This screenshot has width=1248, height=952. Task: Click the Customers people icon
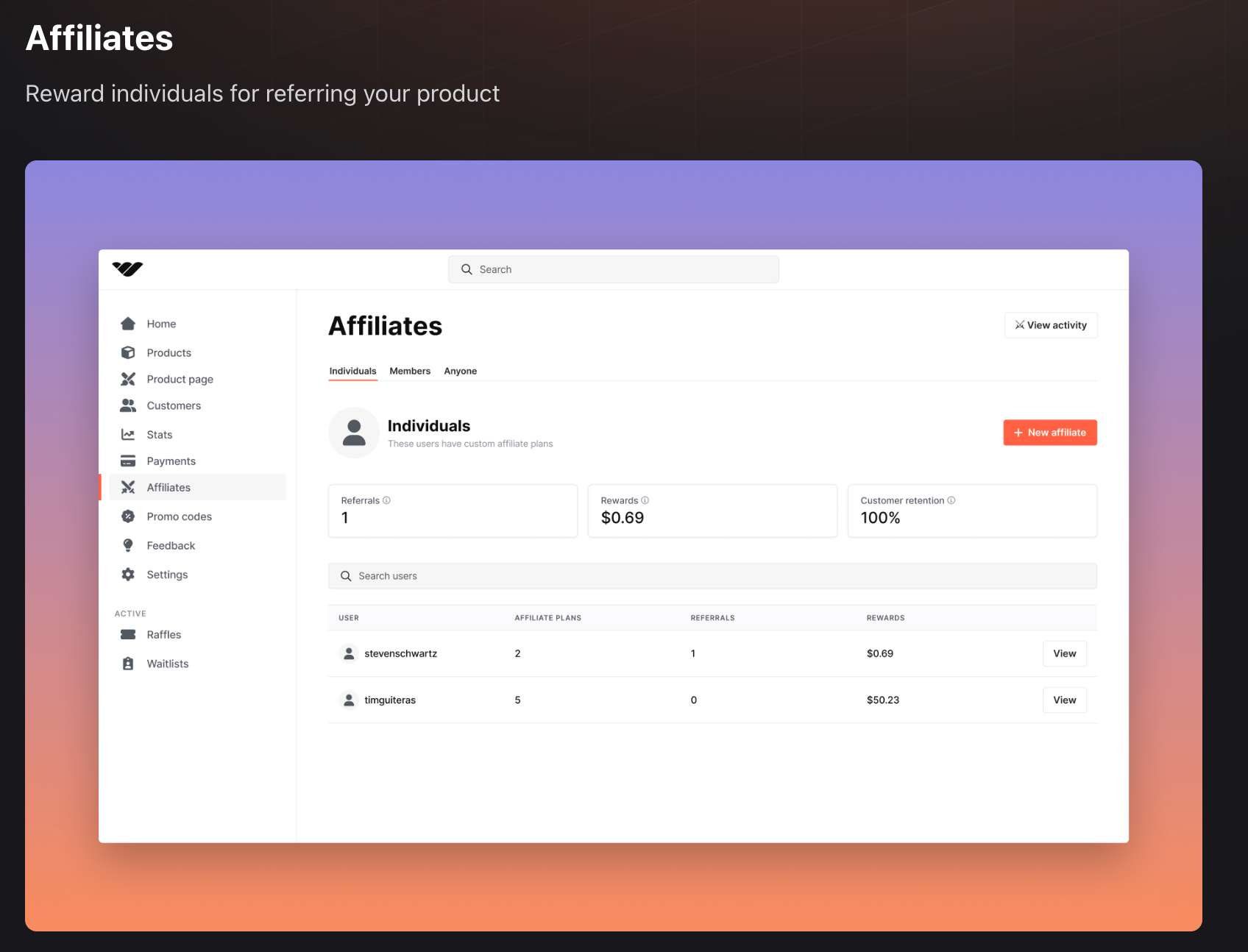click(x=128, y=405)
